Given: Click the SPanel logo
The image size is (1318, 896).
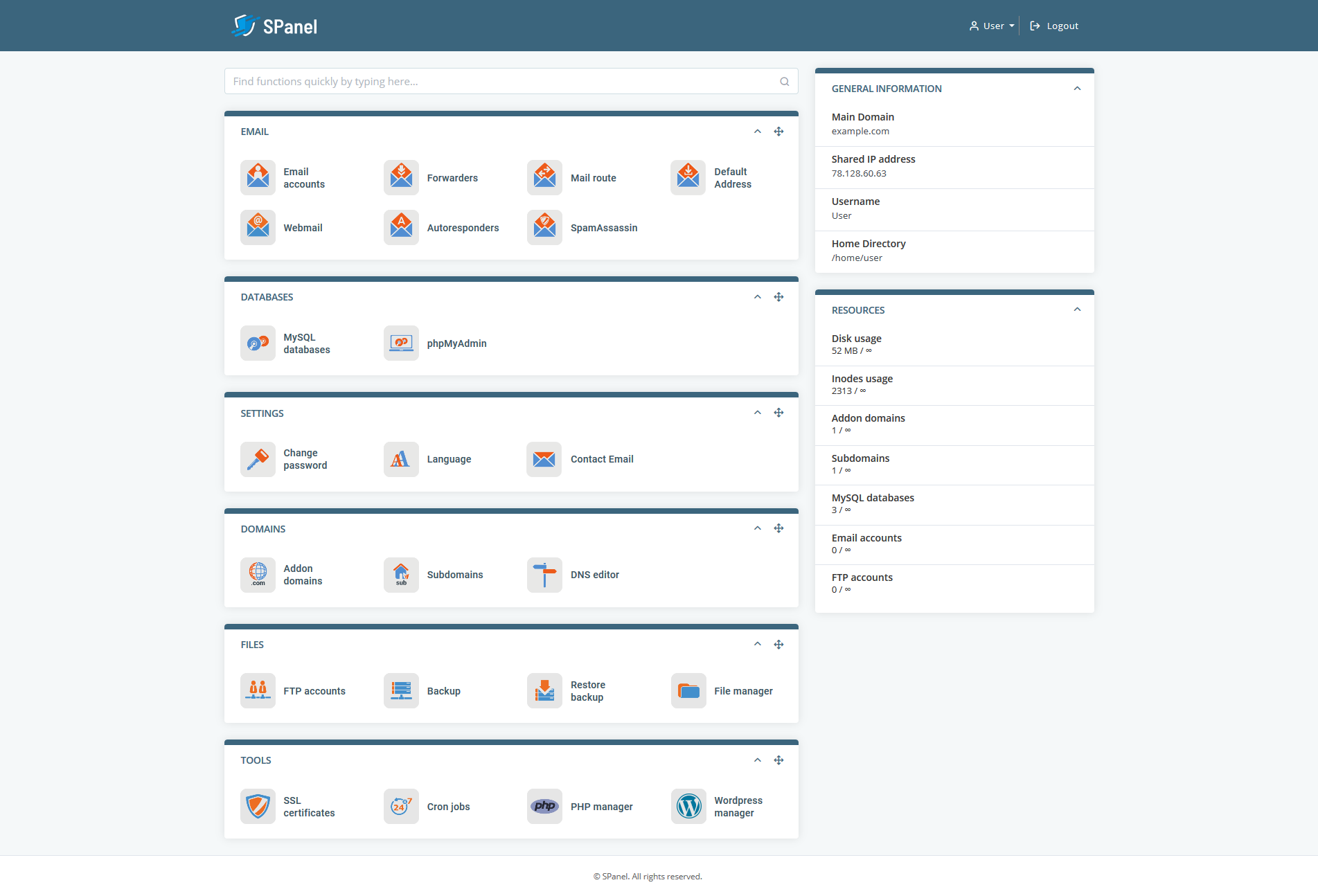Looking at the screenshot, I should (274, 26).
